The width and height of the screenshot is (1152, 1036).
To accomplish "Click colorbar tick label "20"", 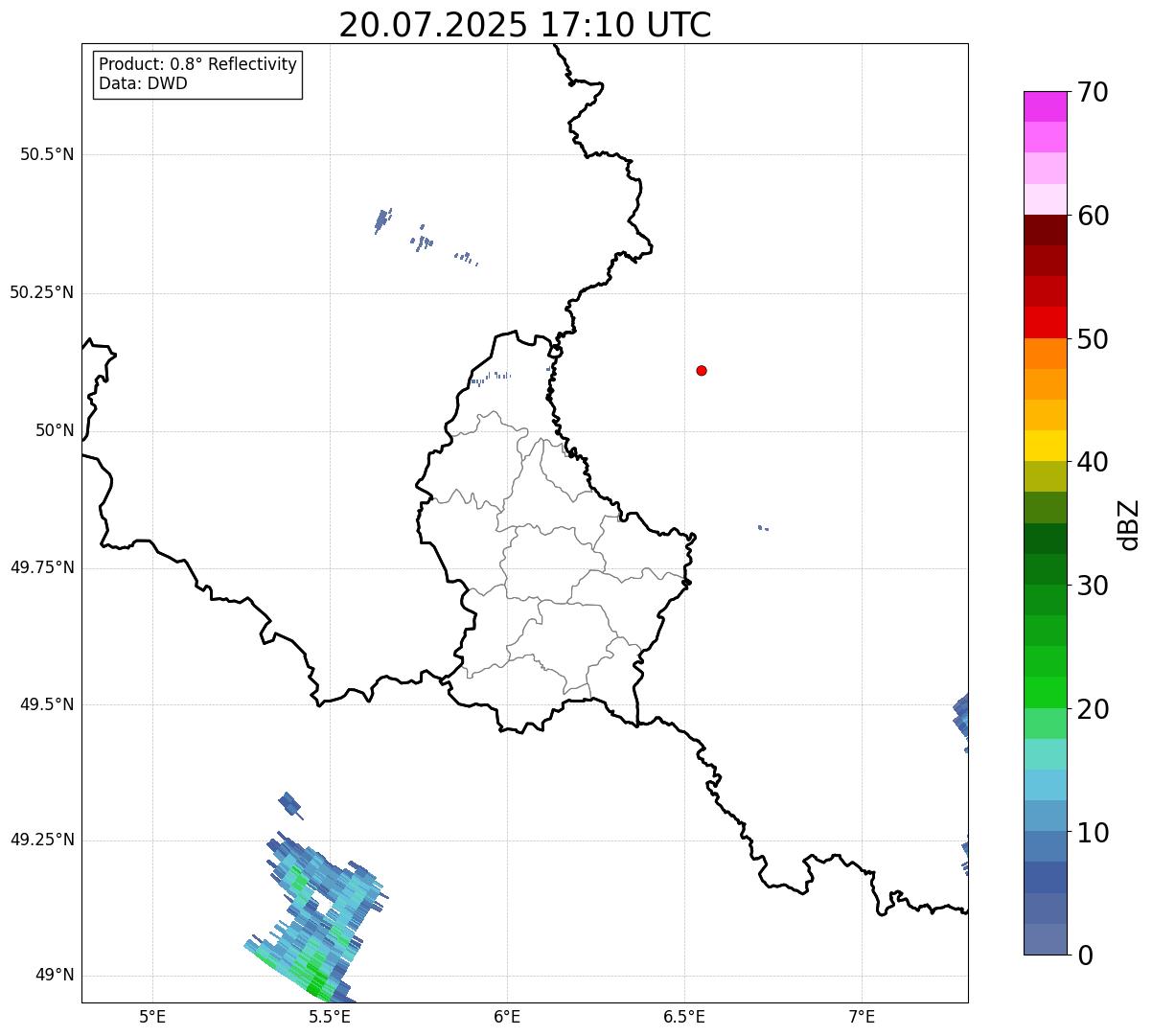I will pyautogui.click(x=1093, y=709).
